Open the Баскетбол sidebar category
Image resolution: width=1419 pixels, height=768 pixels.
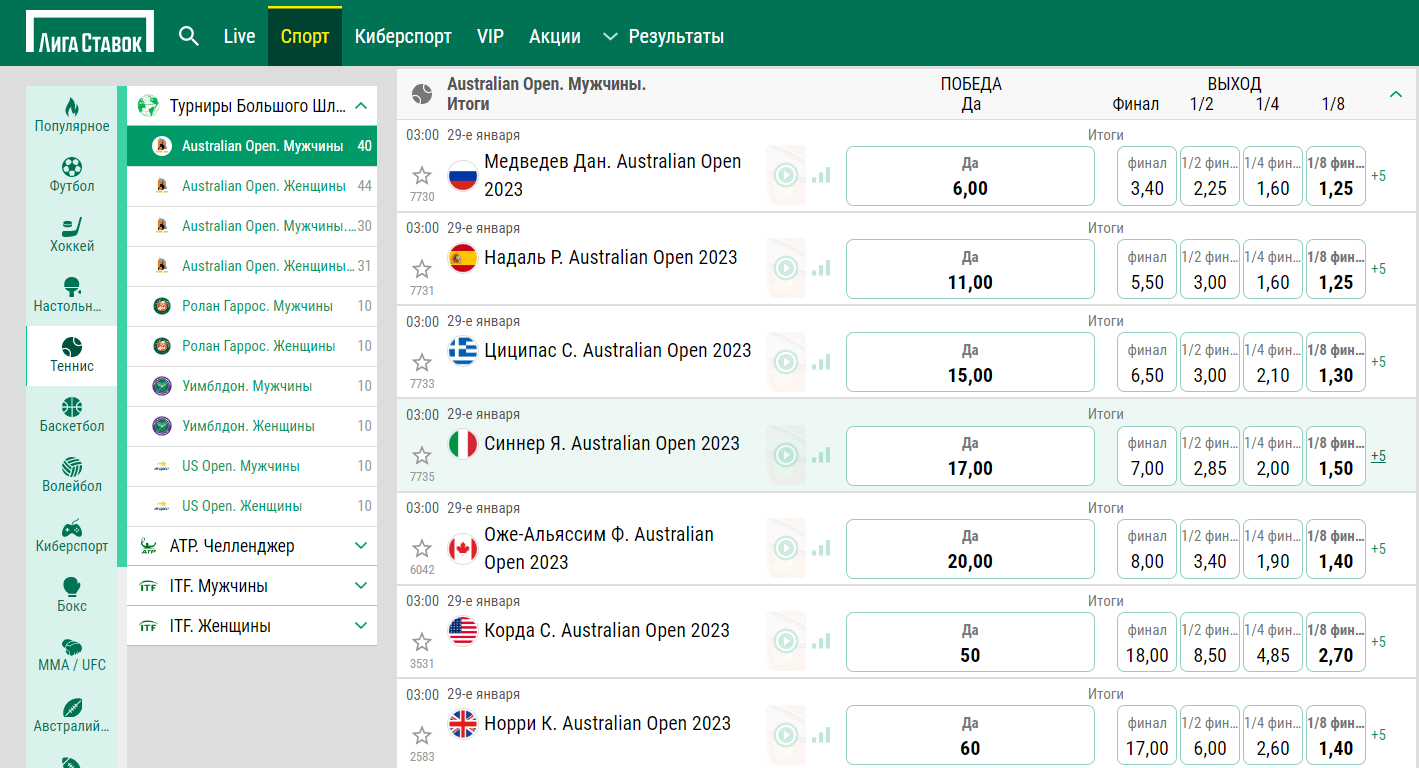point(72,416)
